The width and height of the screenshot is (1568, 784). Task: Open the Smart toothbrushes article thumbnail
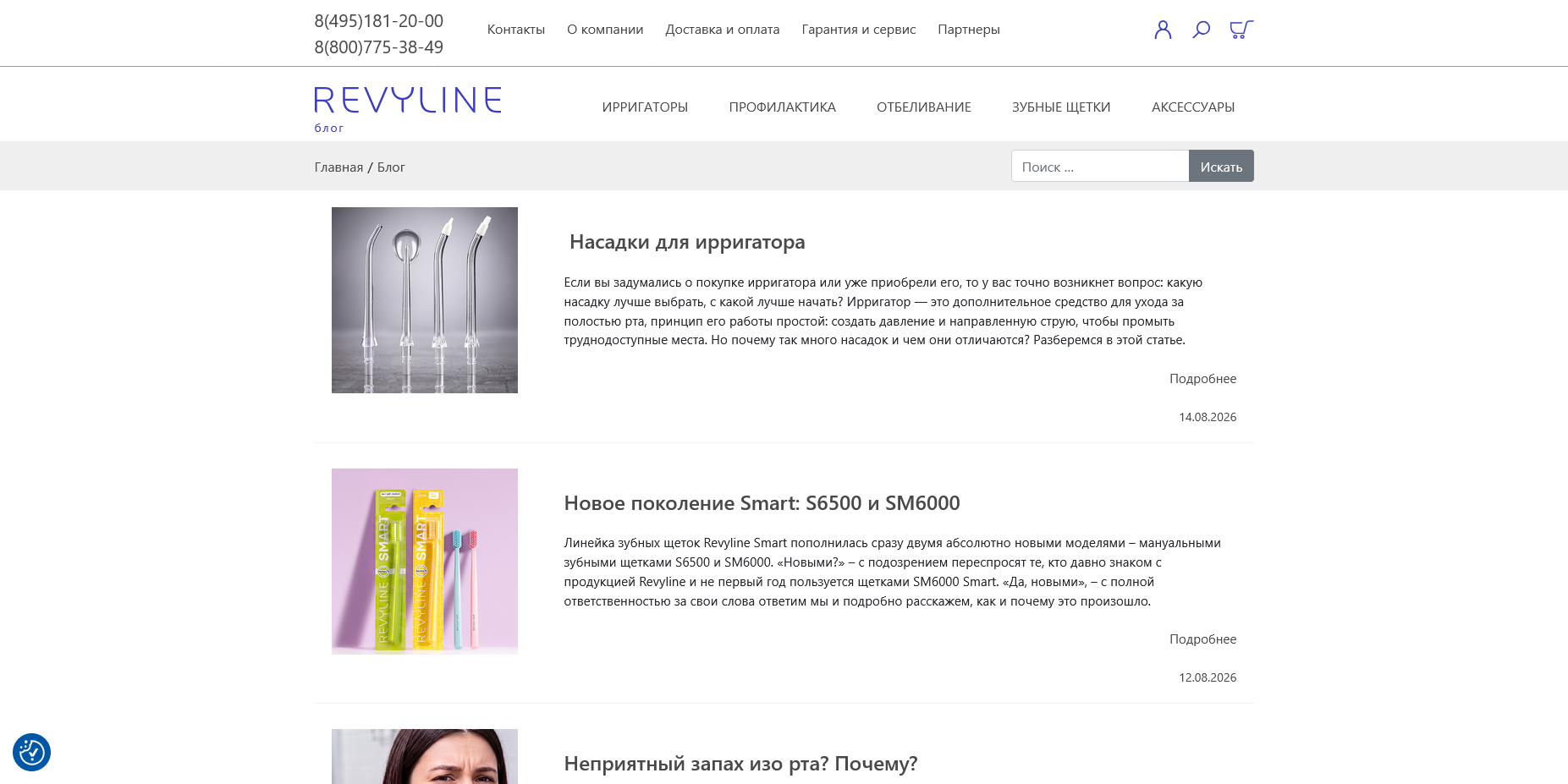tap(425, 562)
